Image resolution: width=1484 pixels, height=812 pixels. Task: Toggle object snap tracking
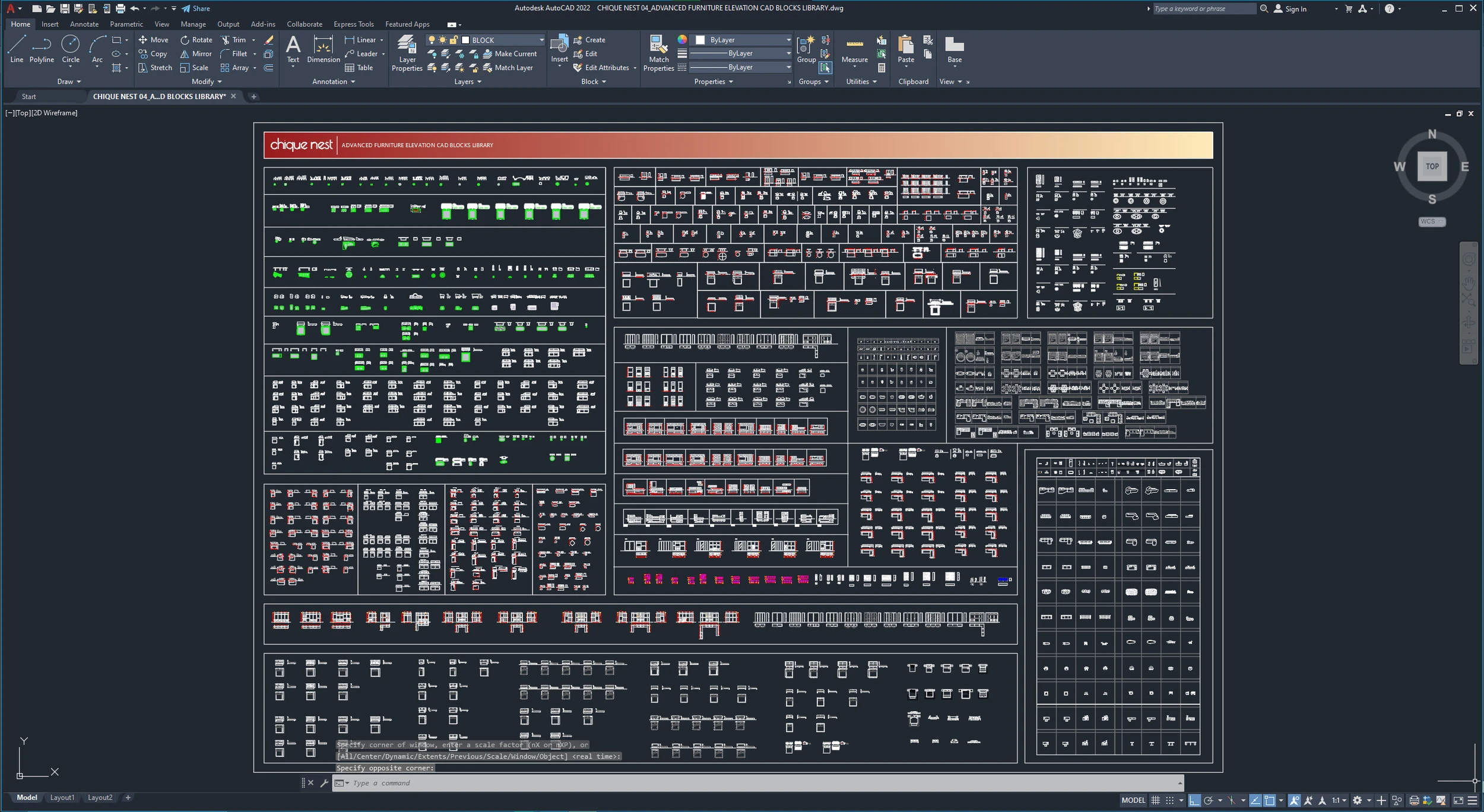pyautogui.click(x=1255, y=800)
